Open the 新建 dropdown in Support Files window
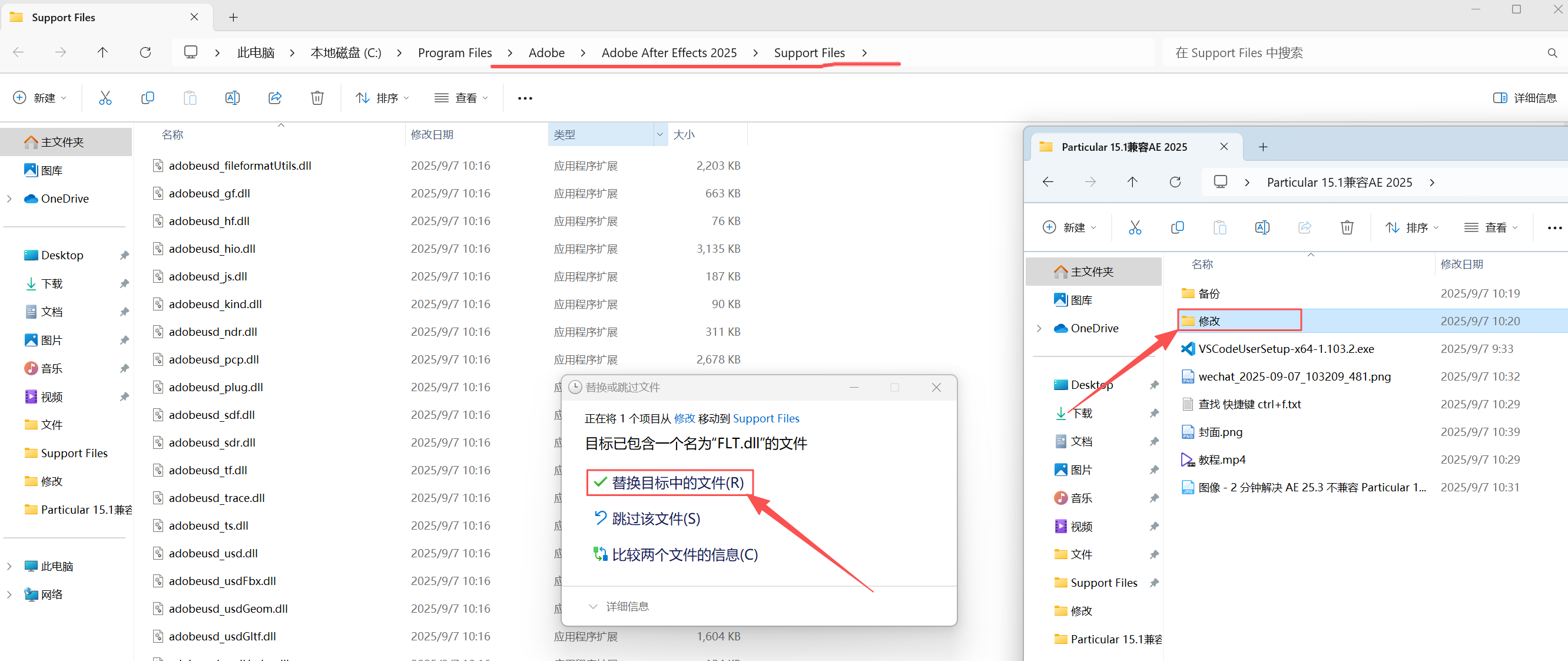1568x661 pixels. pos(39,98)
